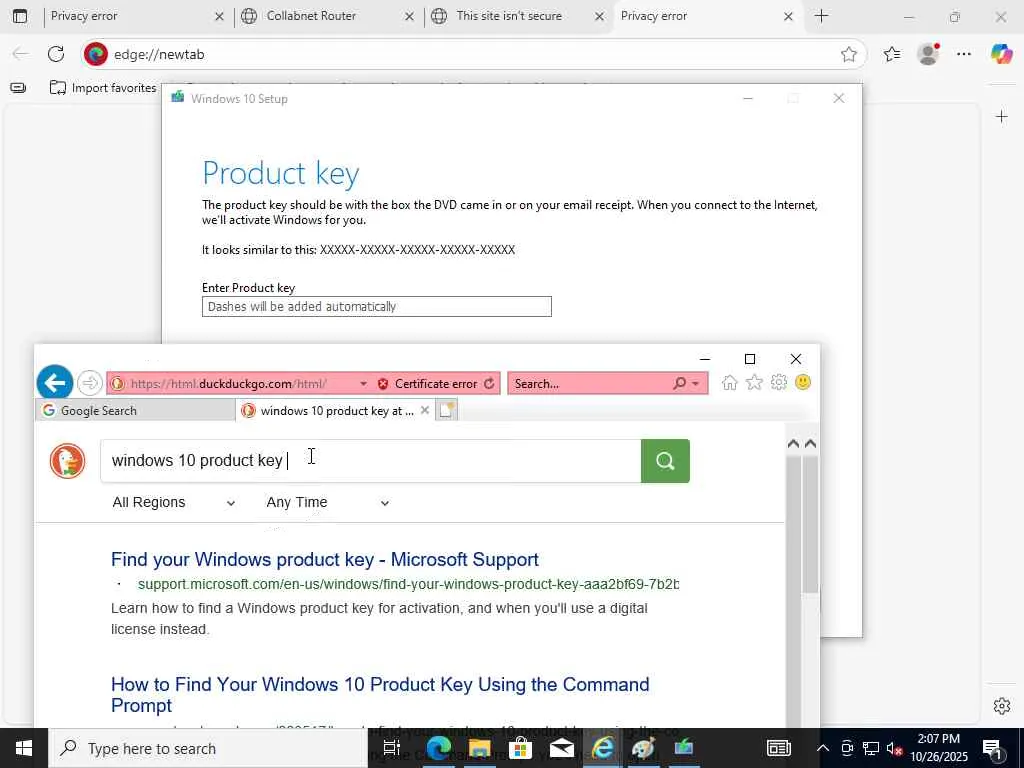Open the notification center icon
Viewport: 1024px width, 768px height.
(991, 748)
